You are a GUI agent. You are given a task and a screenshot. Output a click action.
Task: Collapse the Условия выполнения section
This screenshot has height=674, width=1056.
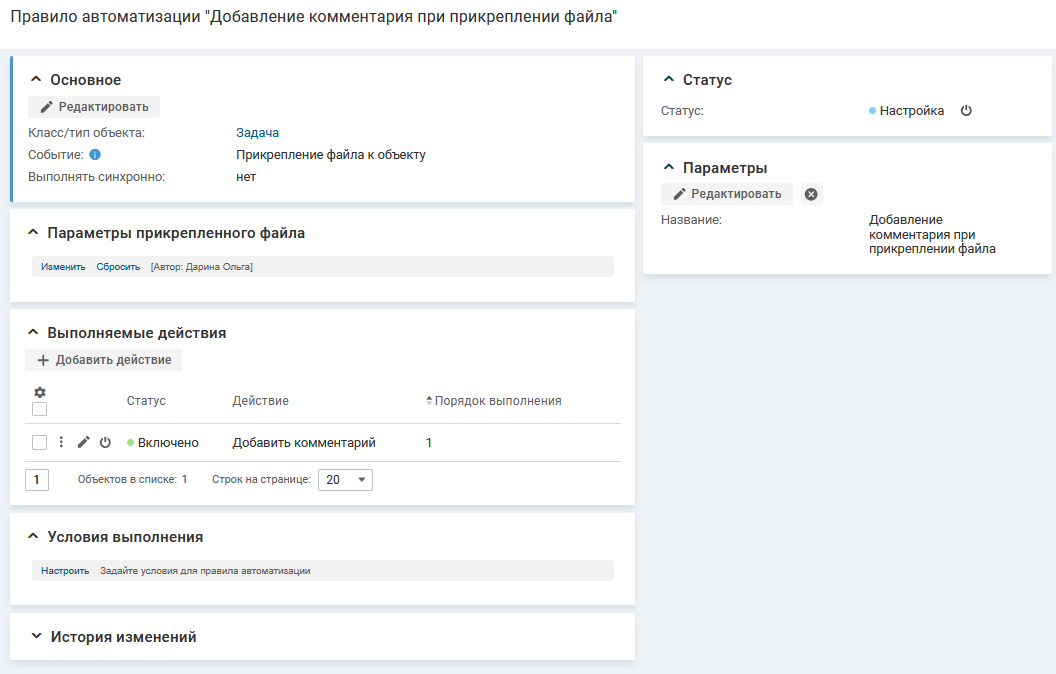[33, 537]
